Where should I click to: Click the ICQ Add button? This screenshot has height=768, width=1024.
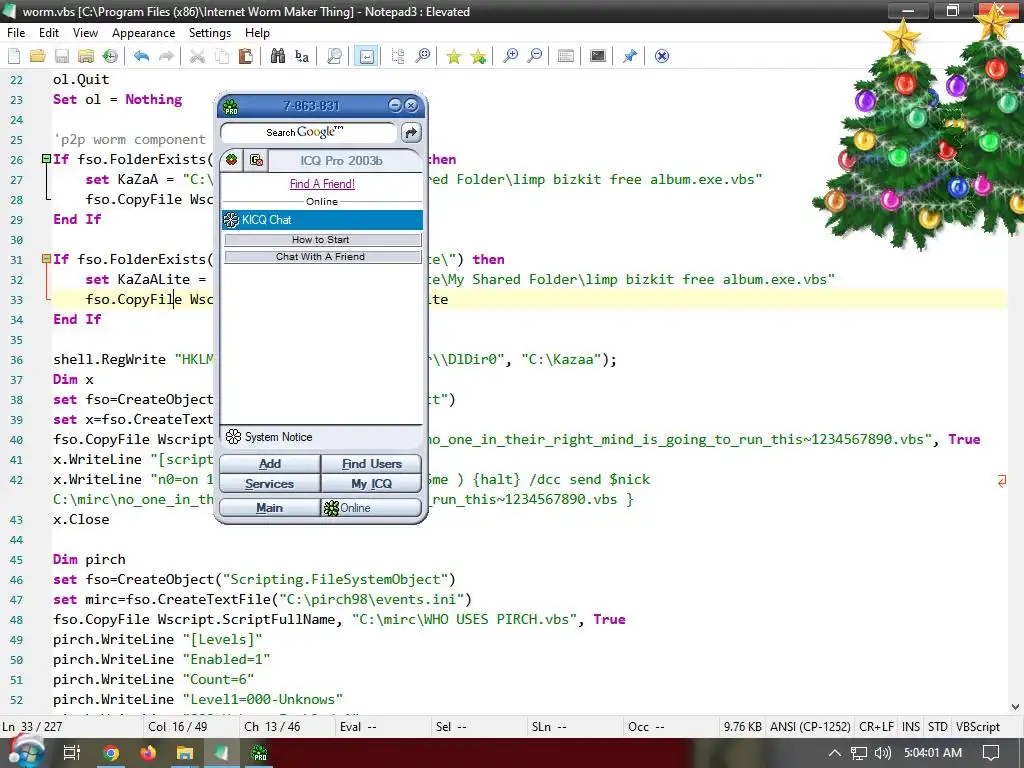pyautogui.click(x=270, y=464)
